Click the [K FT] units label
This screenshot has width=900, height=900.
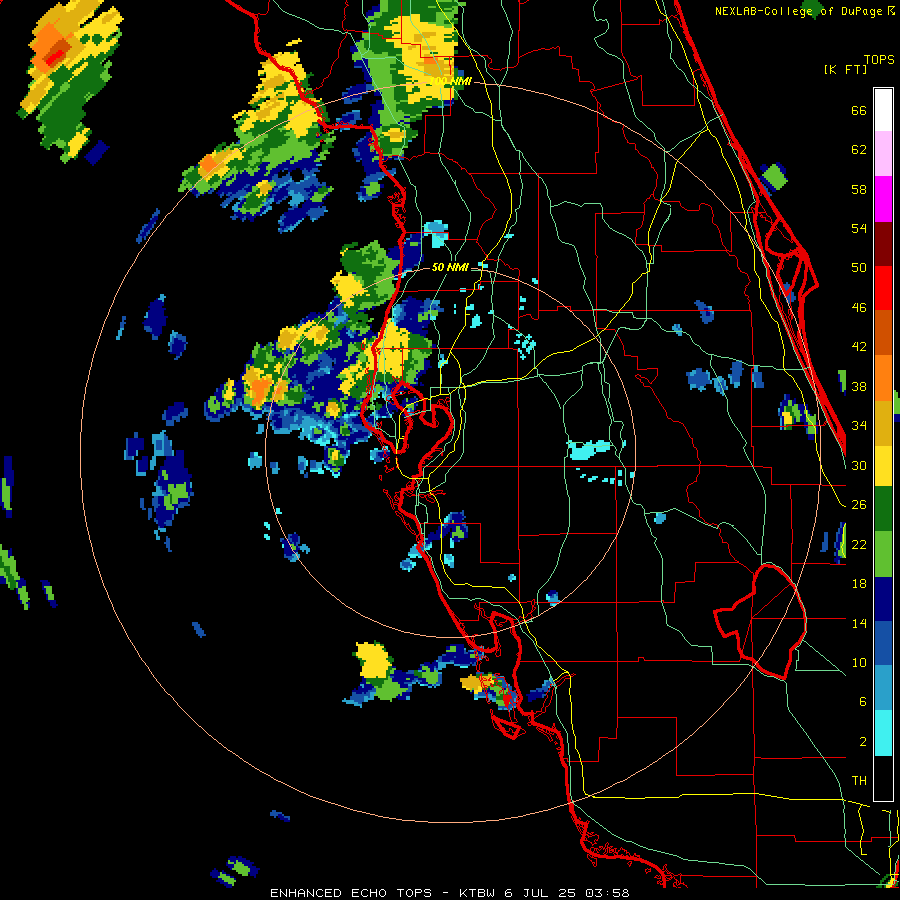click(845, 69)
